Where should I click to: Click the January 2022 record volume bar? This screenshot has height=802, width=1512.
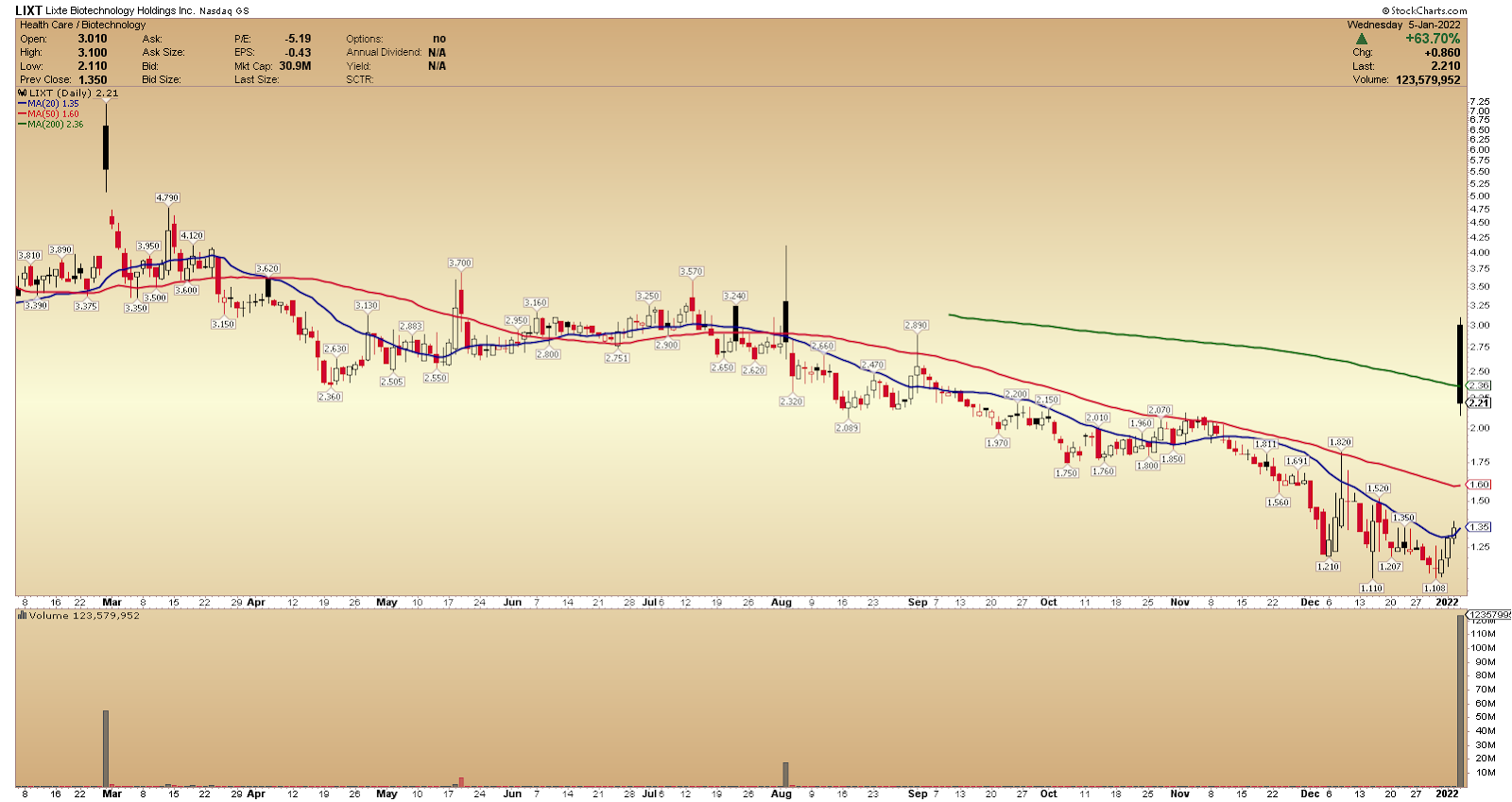(1461, 701)
